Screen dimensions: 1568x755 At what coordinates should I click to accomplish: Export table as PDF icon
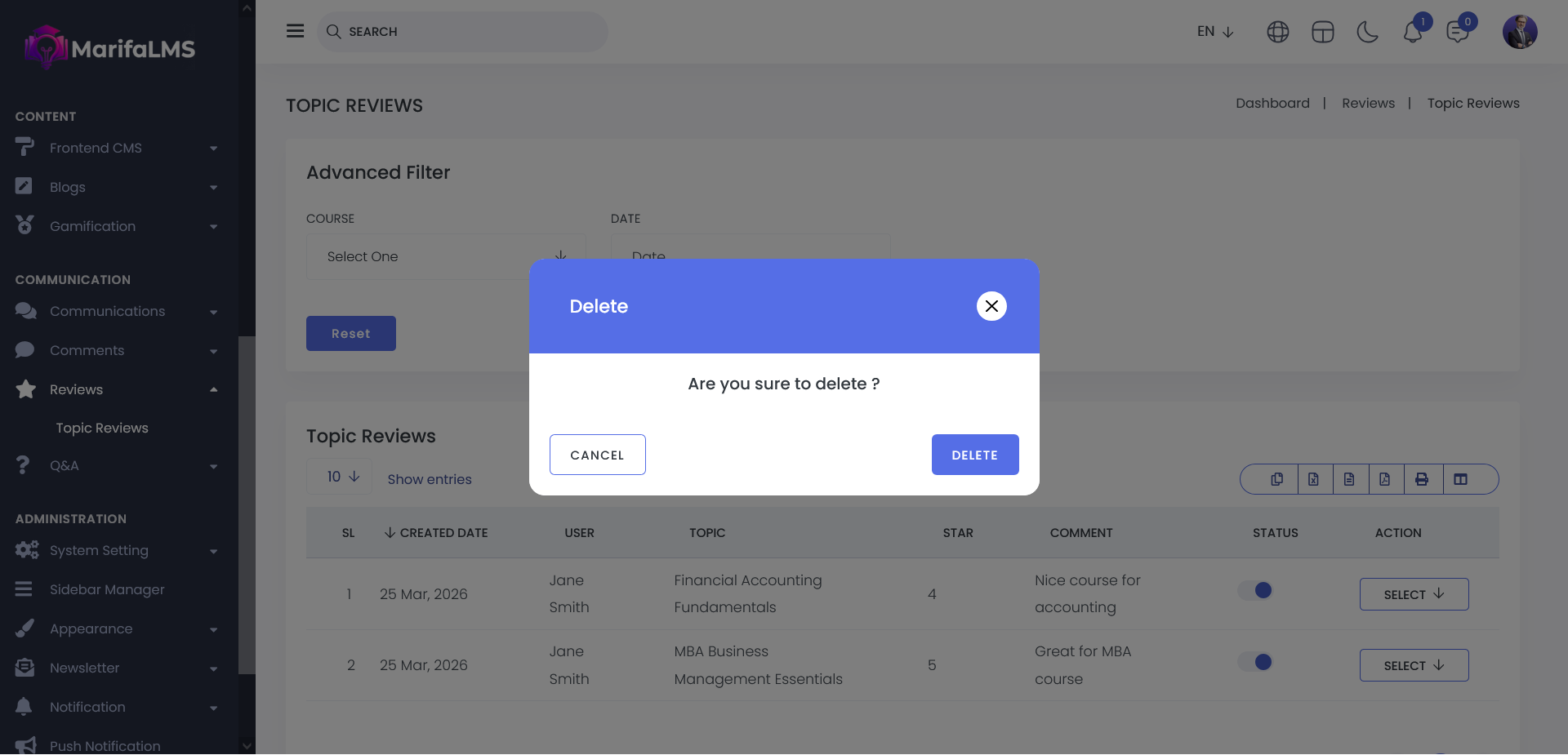pyautogui.click(x=1385, y=479)
